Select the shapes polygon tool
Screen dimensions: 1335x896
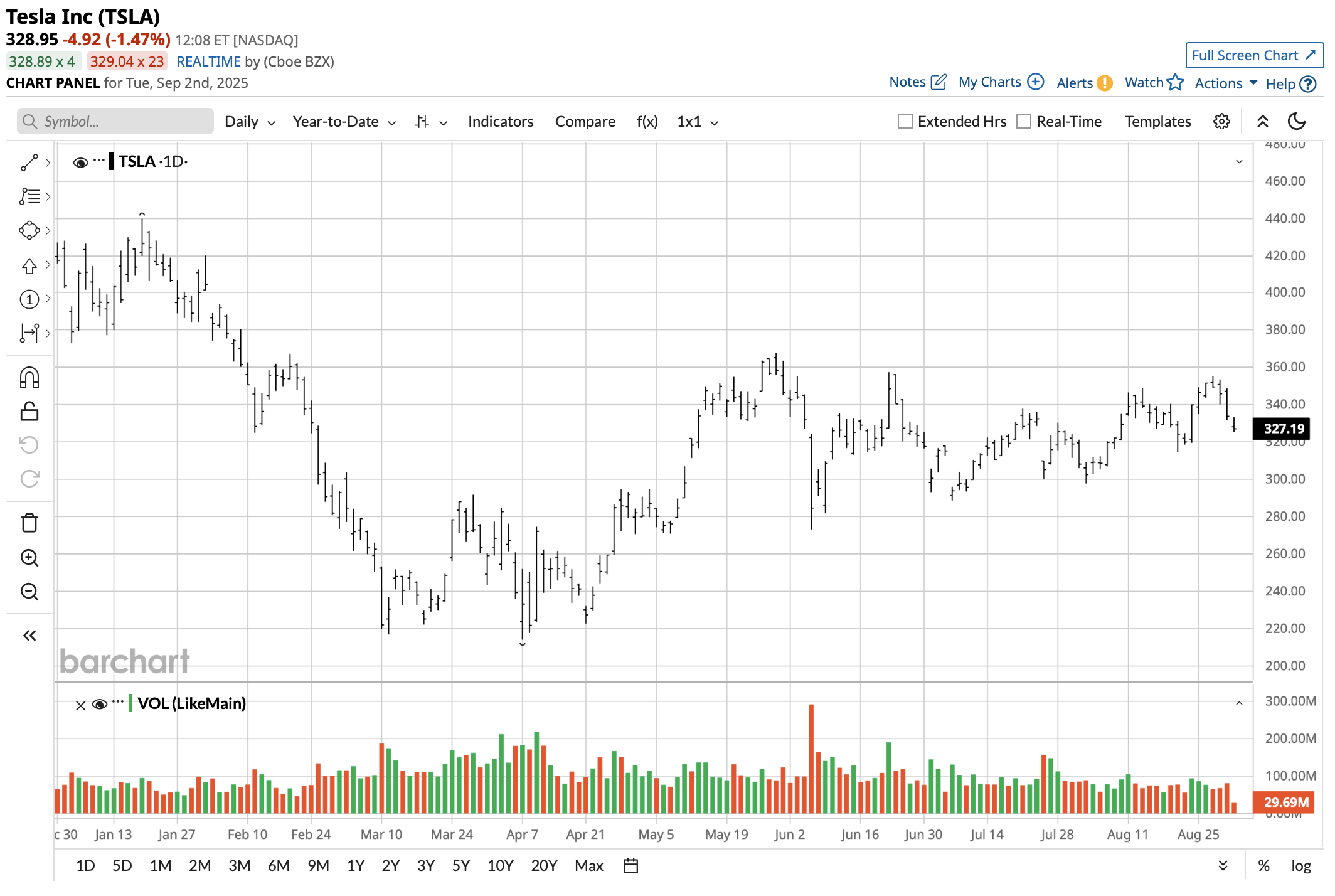click(x=29, y=230)
